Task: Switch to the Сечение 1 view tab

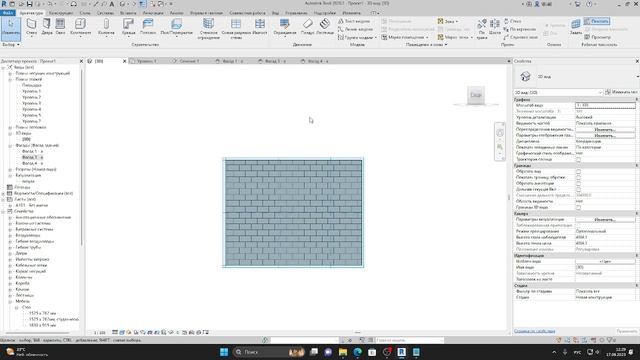Action: [189, 61]
